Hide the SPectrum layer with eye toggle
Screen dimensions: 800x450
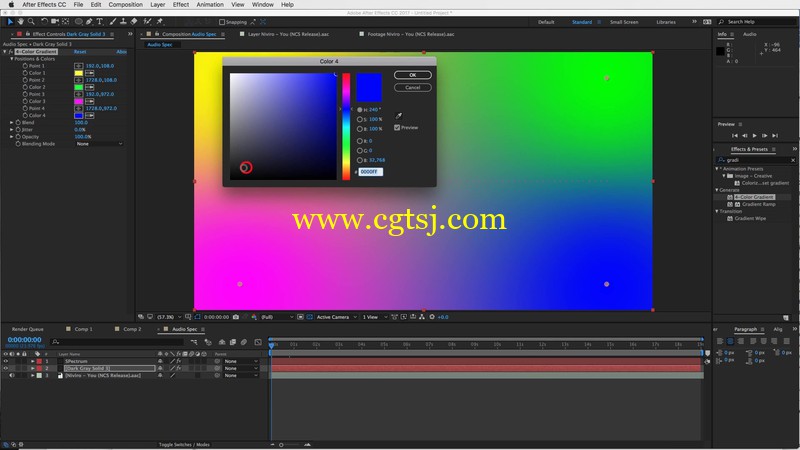[x=6, y=361]
